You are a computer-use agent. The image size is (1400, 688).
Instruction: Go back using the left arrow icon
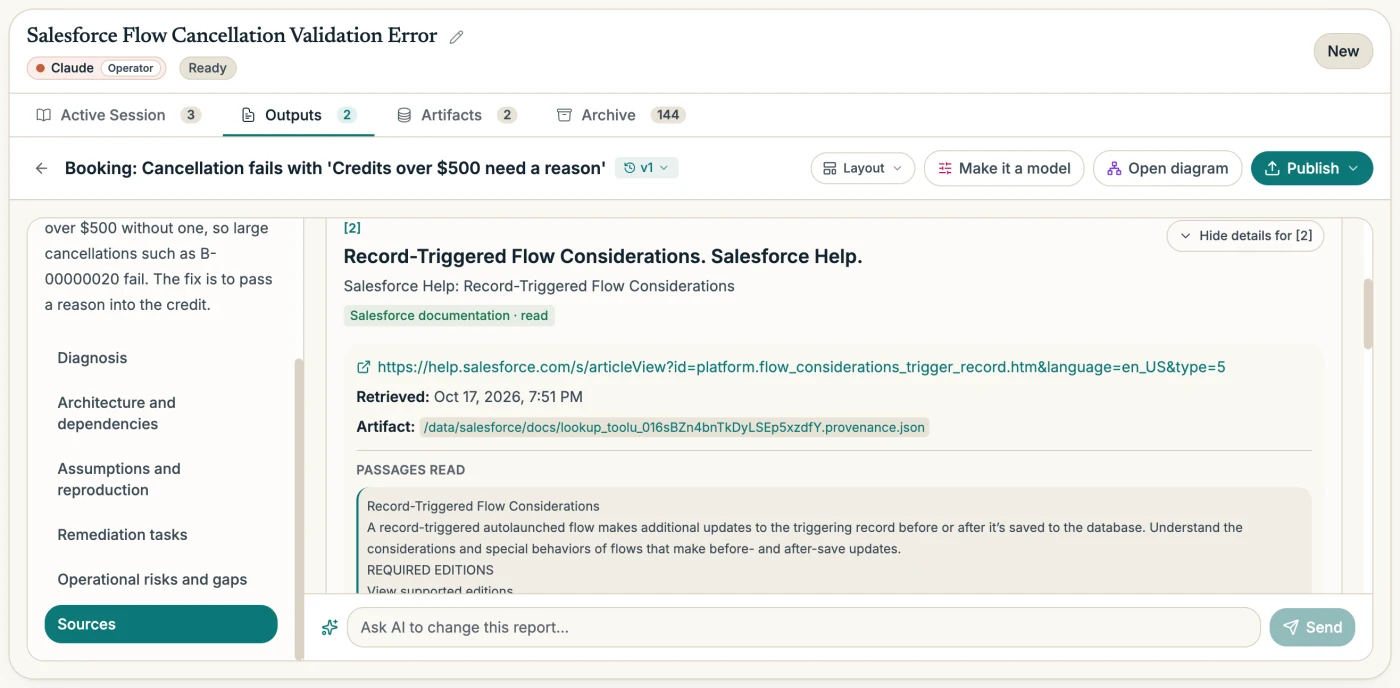click(41, 168)
